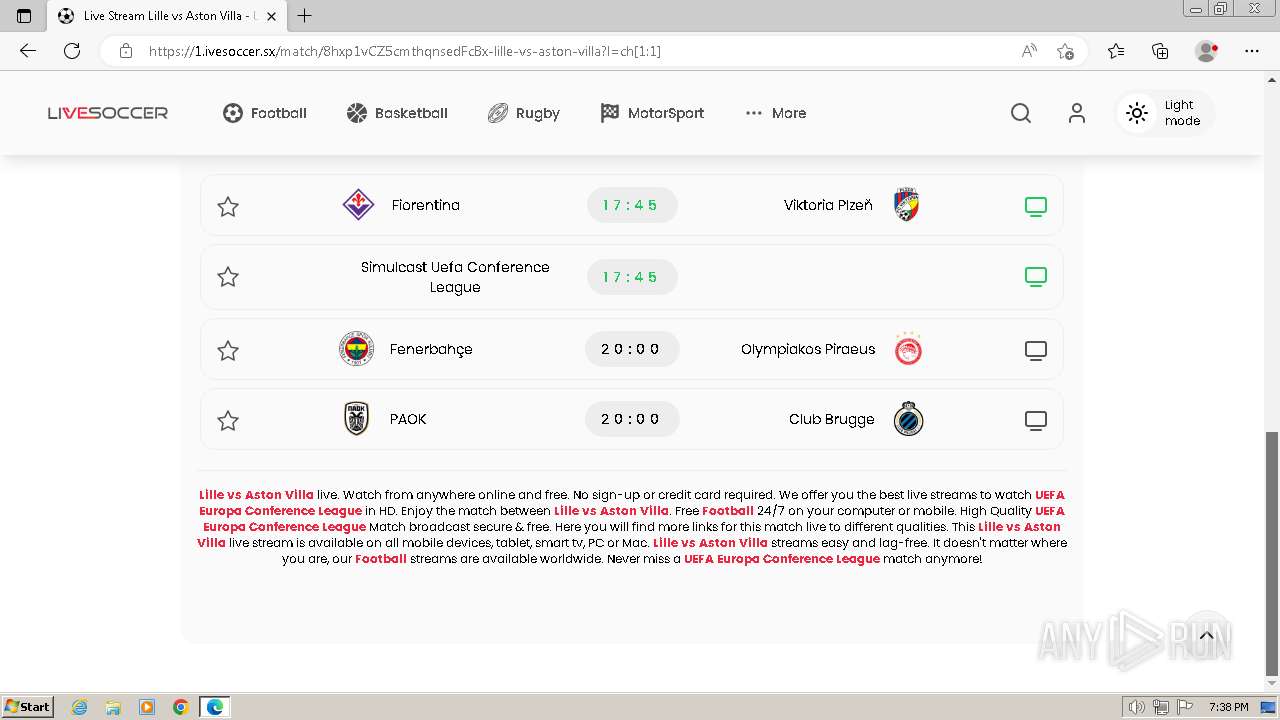Open the Football menu item

tap(265, 113)
